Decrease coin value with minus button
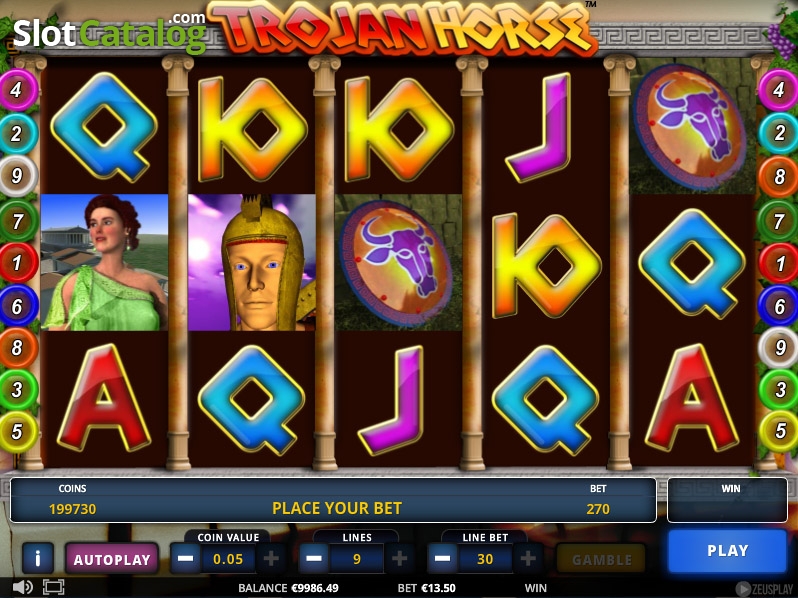 [x=185, y=559]
